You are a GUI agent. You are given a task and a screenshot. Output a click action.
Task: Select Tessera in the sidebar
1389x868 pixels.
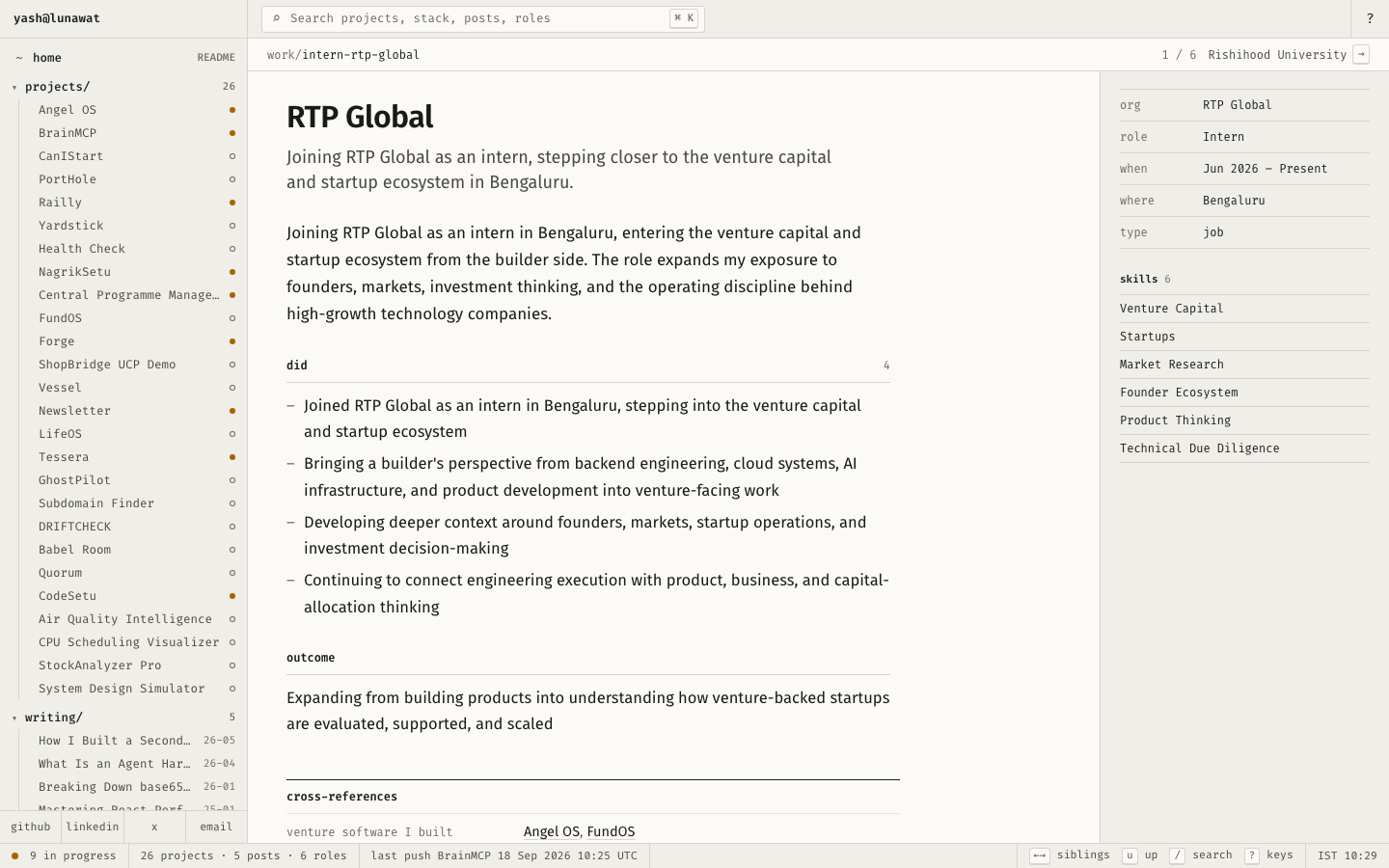click(135, 457)
